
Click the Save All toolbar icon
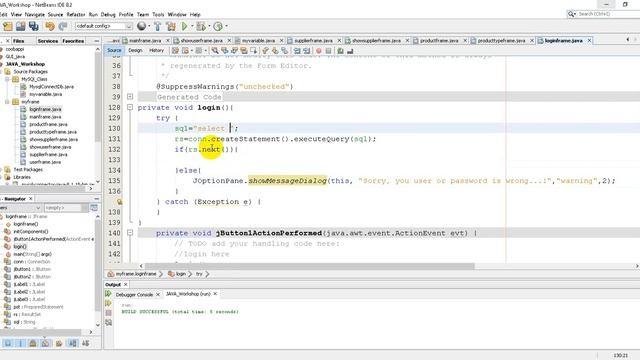(33, 26)
